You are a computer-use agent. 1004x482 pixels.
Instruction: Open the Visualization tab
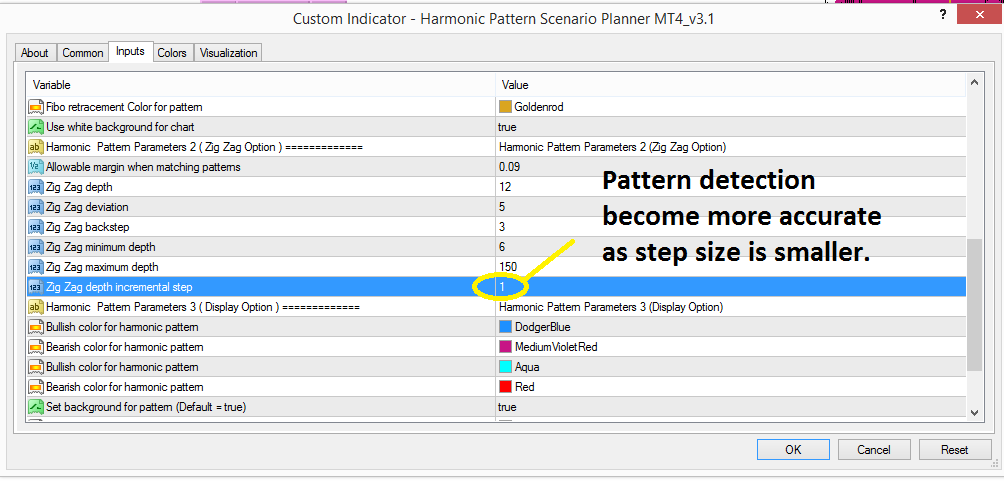coord(229,53)
